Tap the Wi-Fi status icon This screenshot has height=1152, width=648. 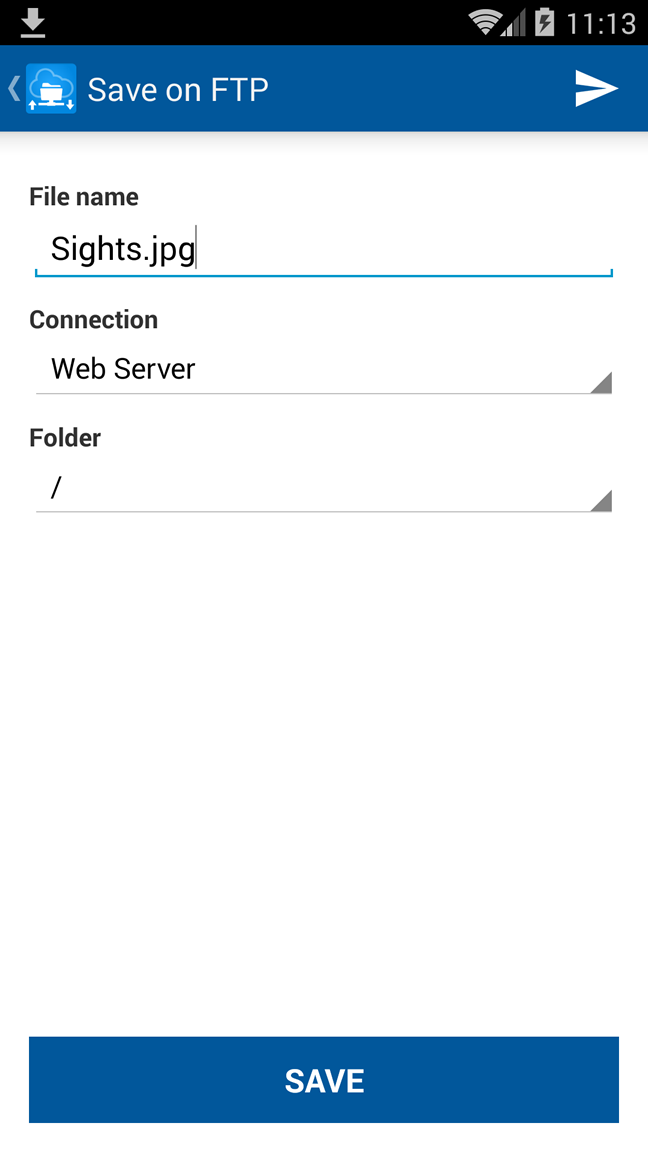click(x=485, y=23)
